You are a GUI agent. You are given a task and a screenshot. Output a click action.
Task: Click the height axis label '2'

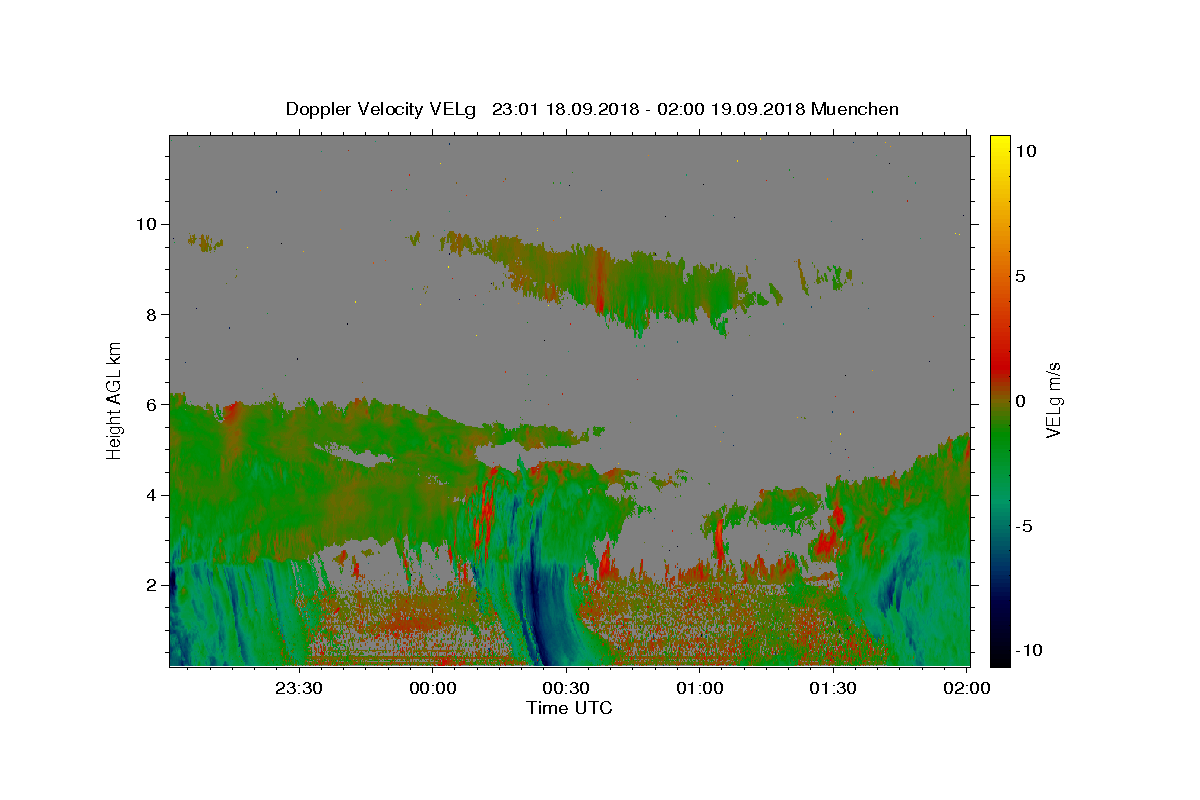pos(152,585)
